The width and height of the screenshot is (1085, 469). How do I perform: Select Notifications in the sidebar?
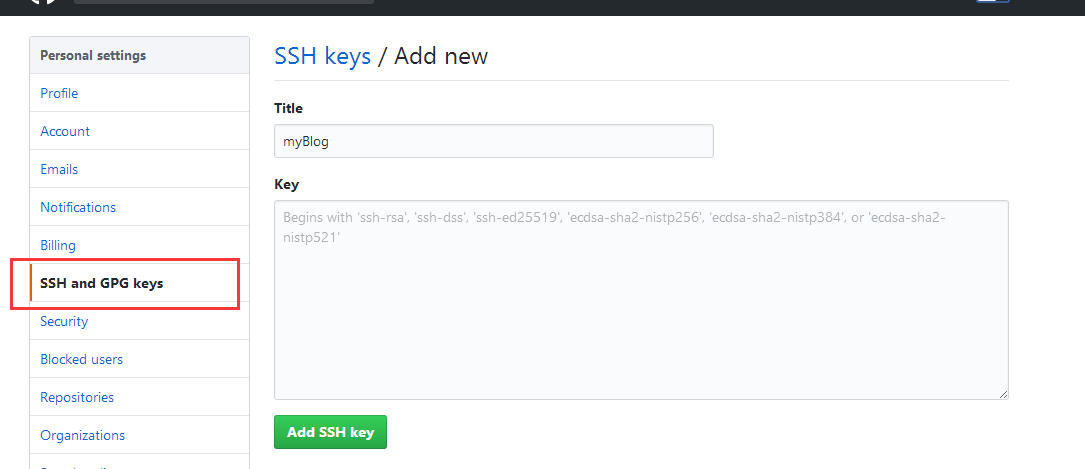coord(78,207)
